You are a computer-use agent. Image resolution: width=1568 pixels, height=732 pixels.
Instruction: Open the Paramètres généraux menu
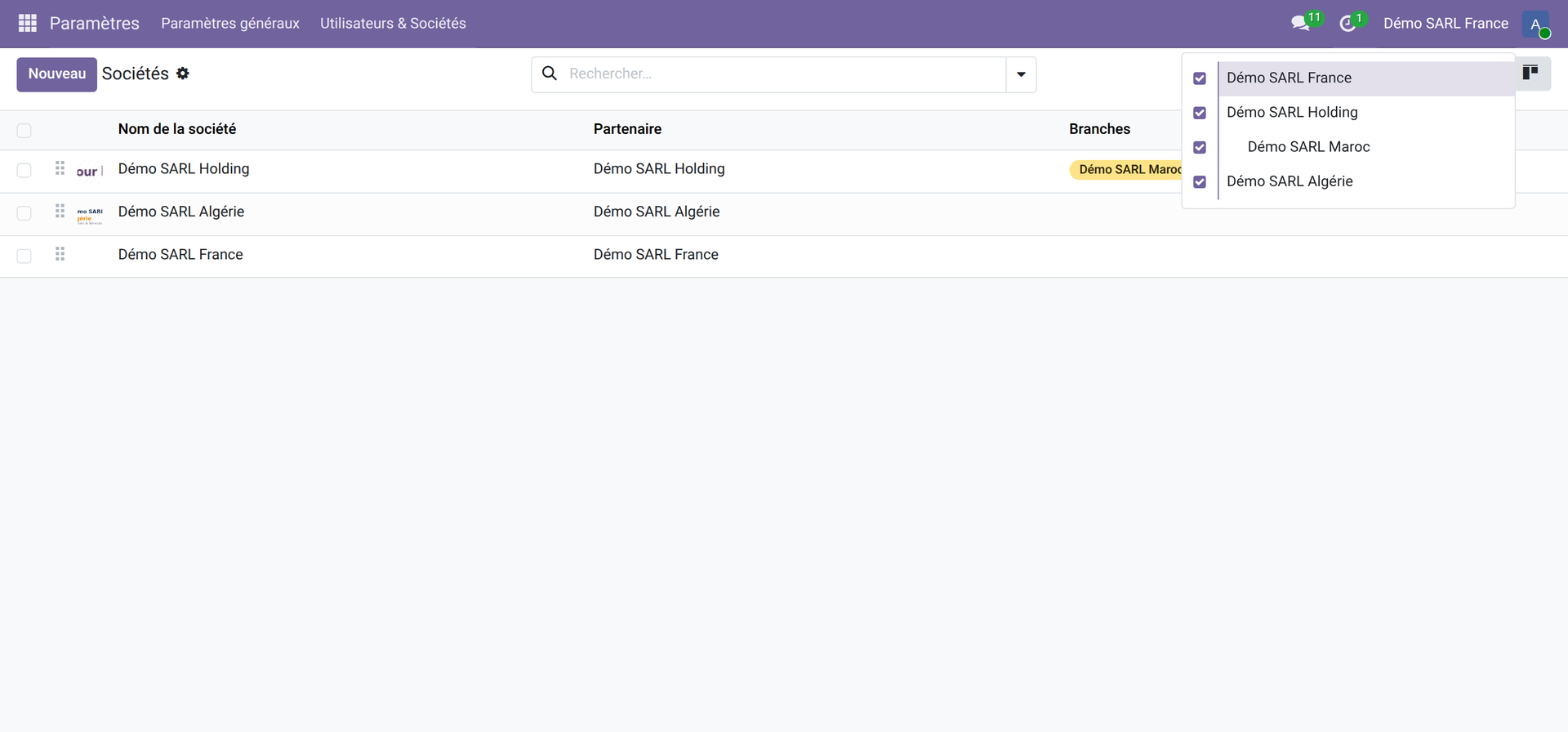pos(230,24)
